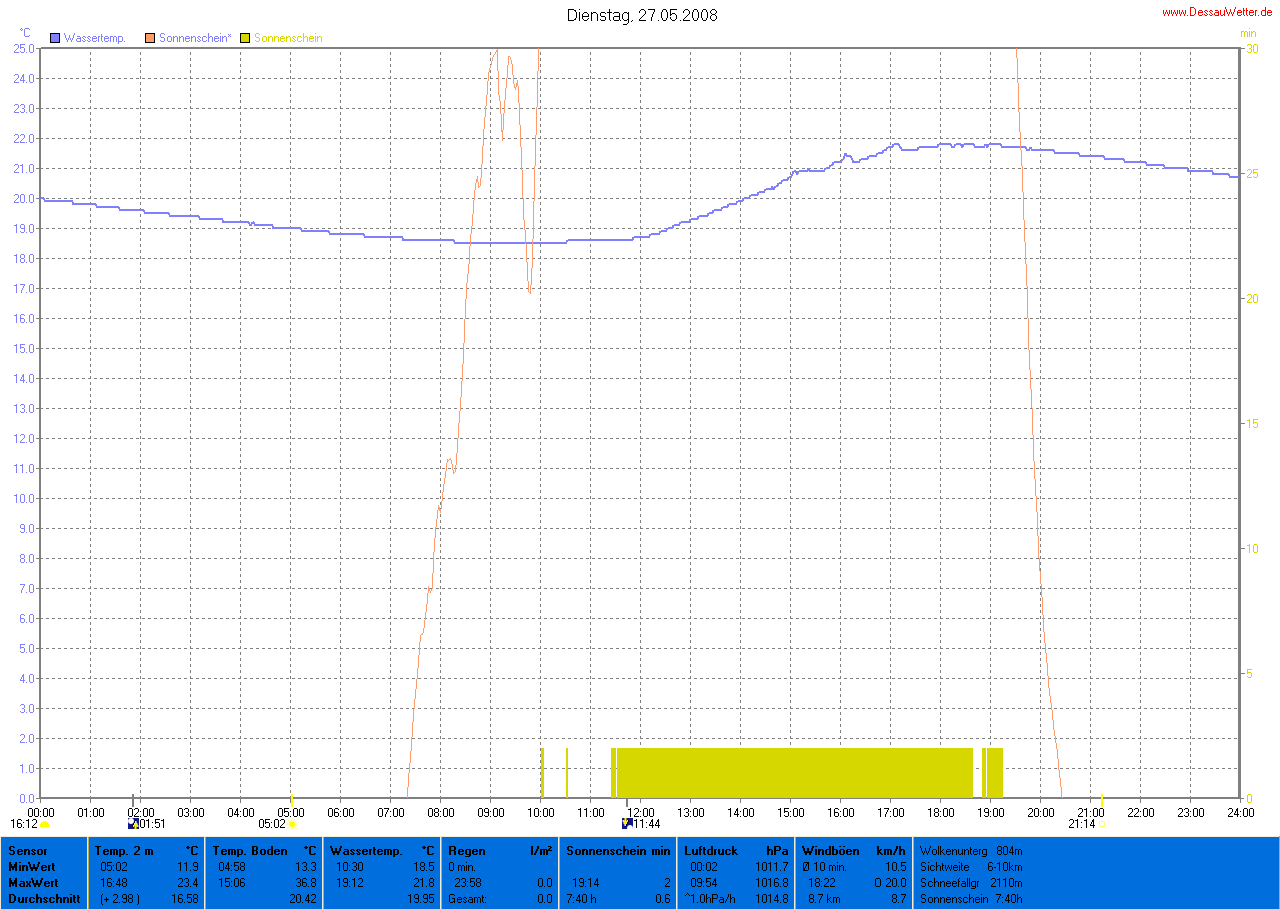Click the blue Wassertemp. legend swatch
This screenshot has width=1280, height=909.
tap(55, 38)
